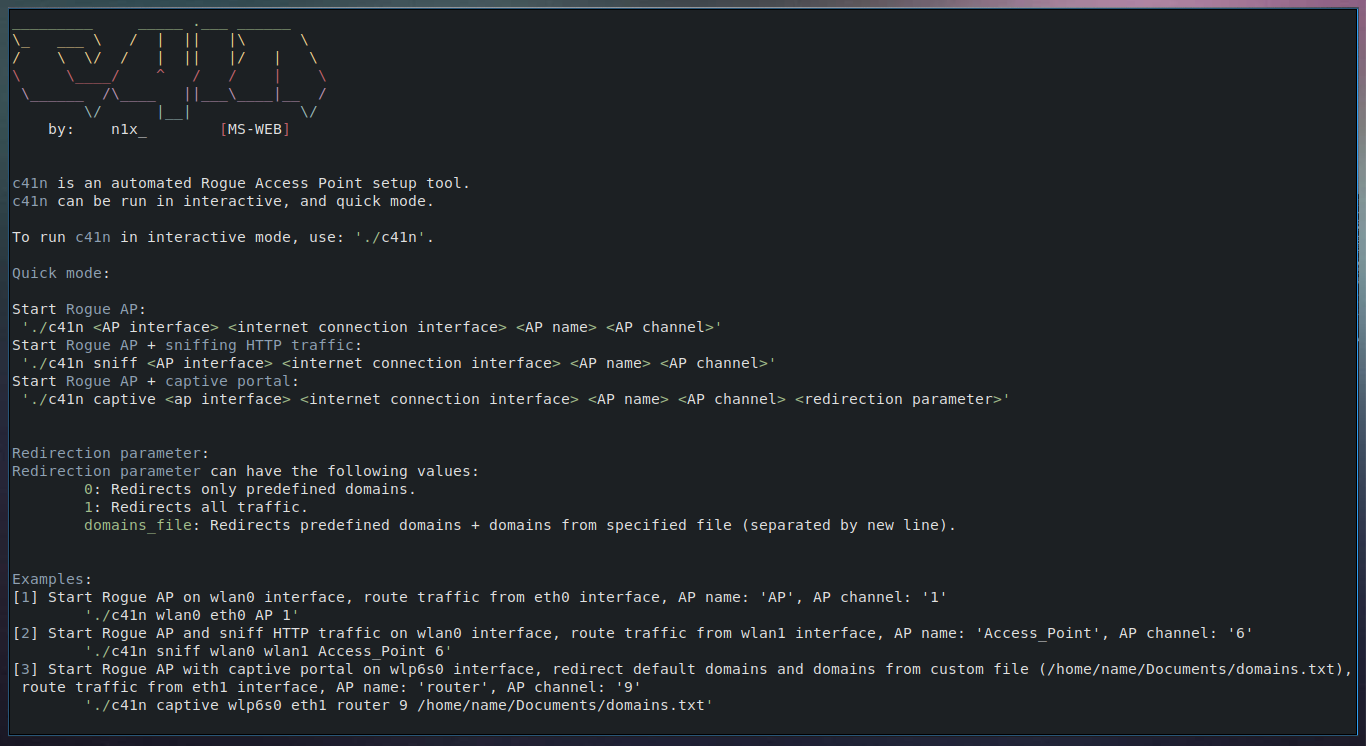Click the 'Redirection parameter:' heading
Image resolution: width=1366 pixels, height=746 pixels.
click(x=111, y=453)
